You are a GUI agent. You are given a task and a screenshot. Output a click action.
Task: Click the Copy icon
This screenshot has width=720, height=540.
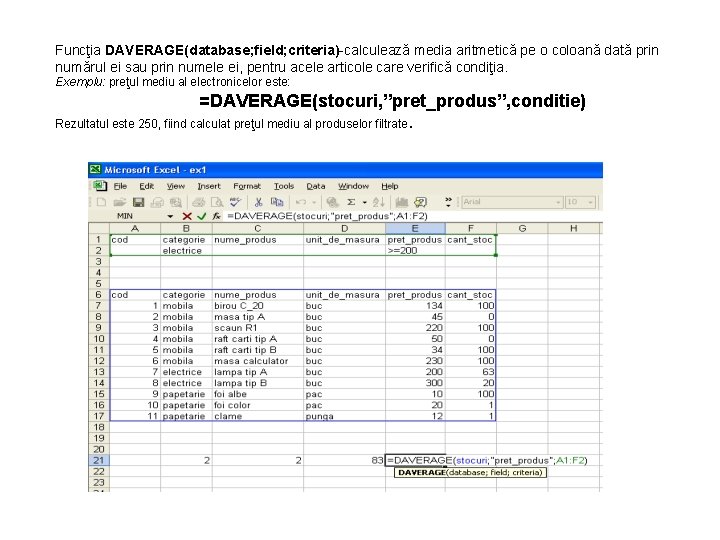pos(277,202)
